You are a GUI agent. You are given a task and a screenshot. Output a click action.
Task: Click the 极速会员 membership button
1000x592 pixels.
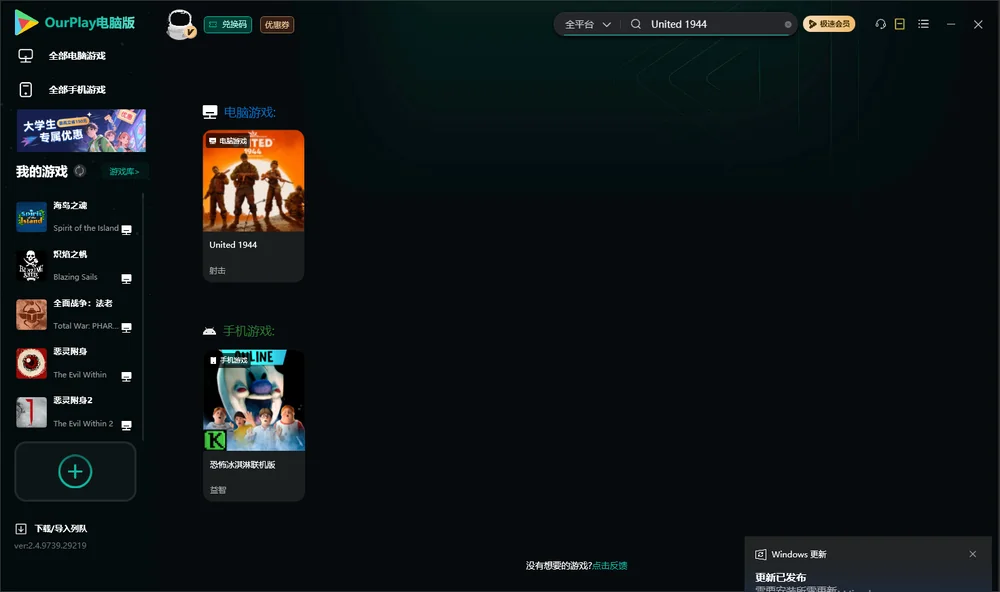point(829,24)
